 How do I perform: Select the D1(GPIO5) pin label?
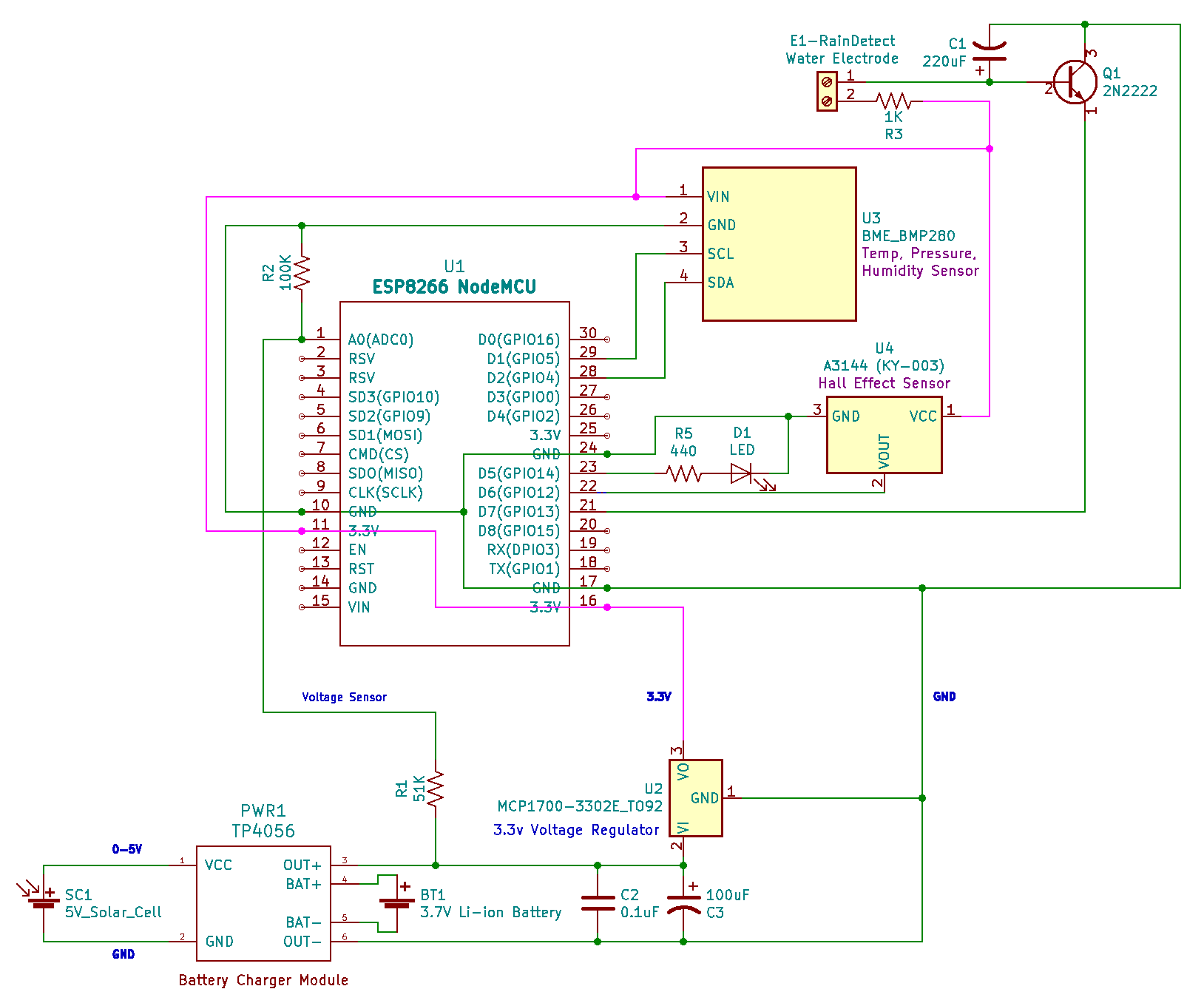click(524, 359)
